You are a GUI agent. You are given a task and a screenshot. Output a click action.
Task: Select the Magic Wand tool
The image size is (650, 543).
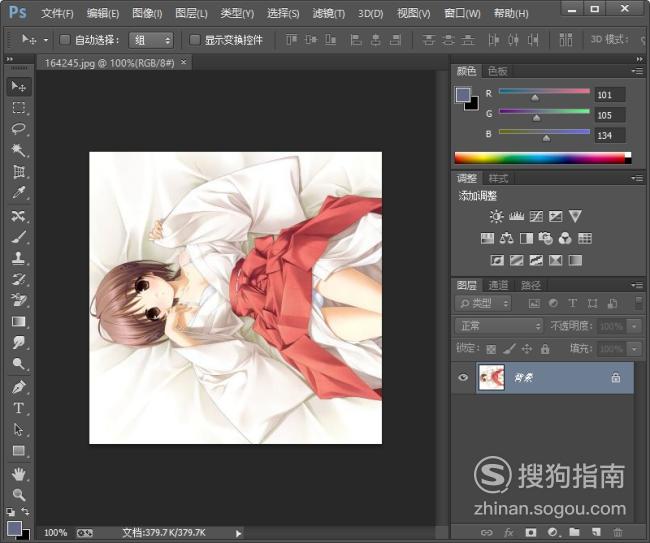19,150
